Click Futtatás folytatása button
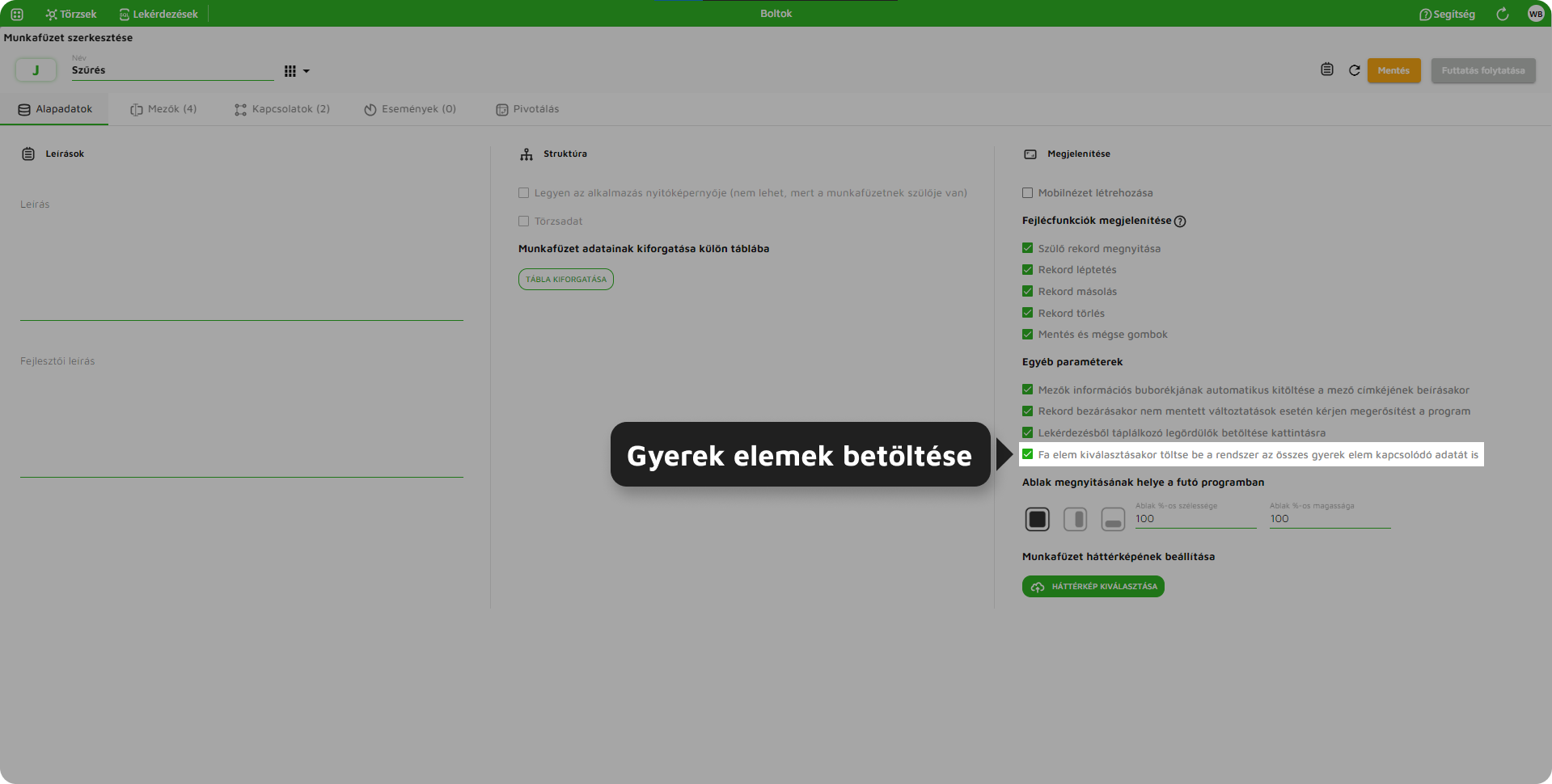1552x784 pixels. pos(1483,70)
